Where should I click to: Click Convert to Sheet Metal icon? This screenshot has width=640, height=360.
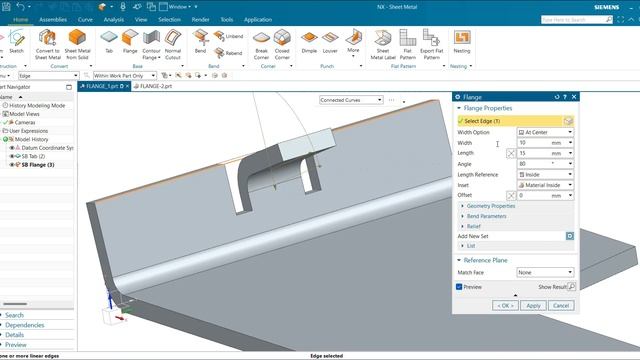coord(47,44)
